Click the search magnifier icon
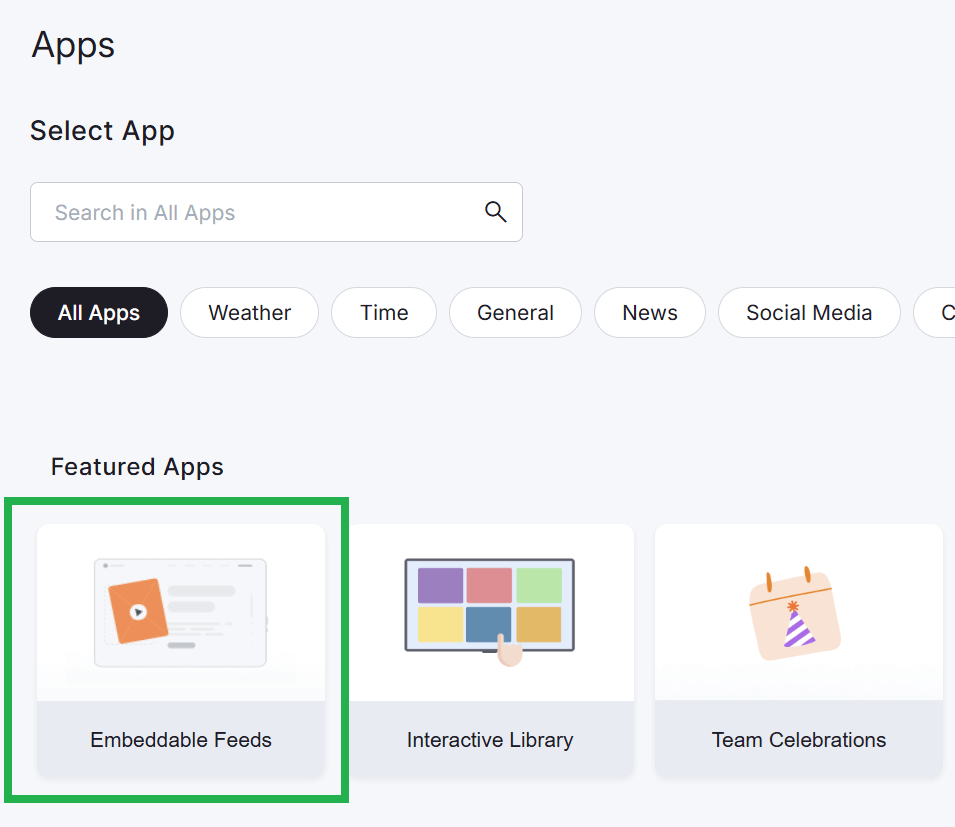This screenshot has width=955, height=827. coord(495,212)
